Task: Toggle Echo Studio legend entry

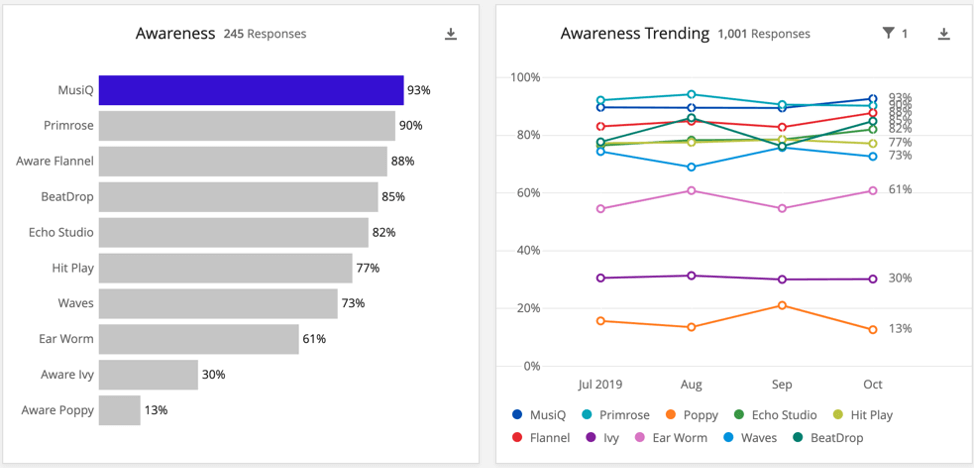Action: [x=775, y=415]
